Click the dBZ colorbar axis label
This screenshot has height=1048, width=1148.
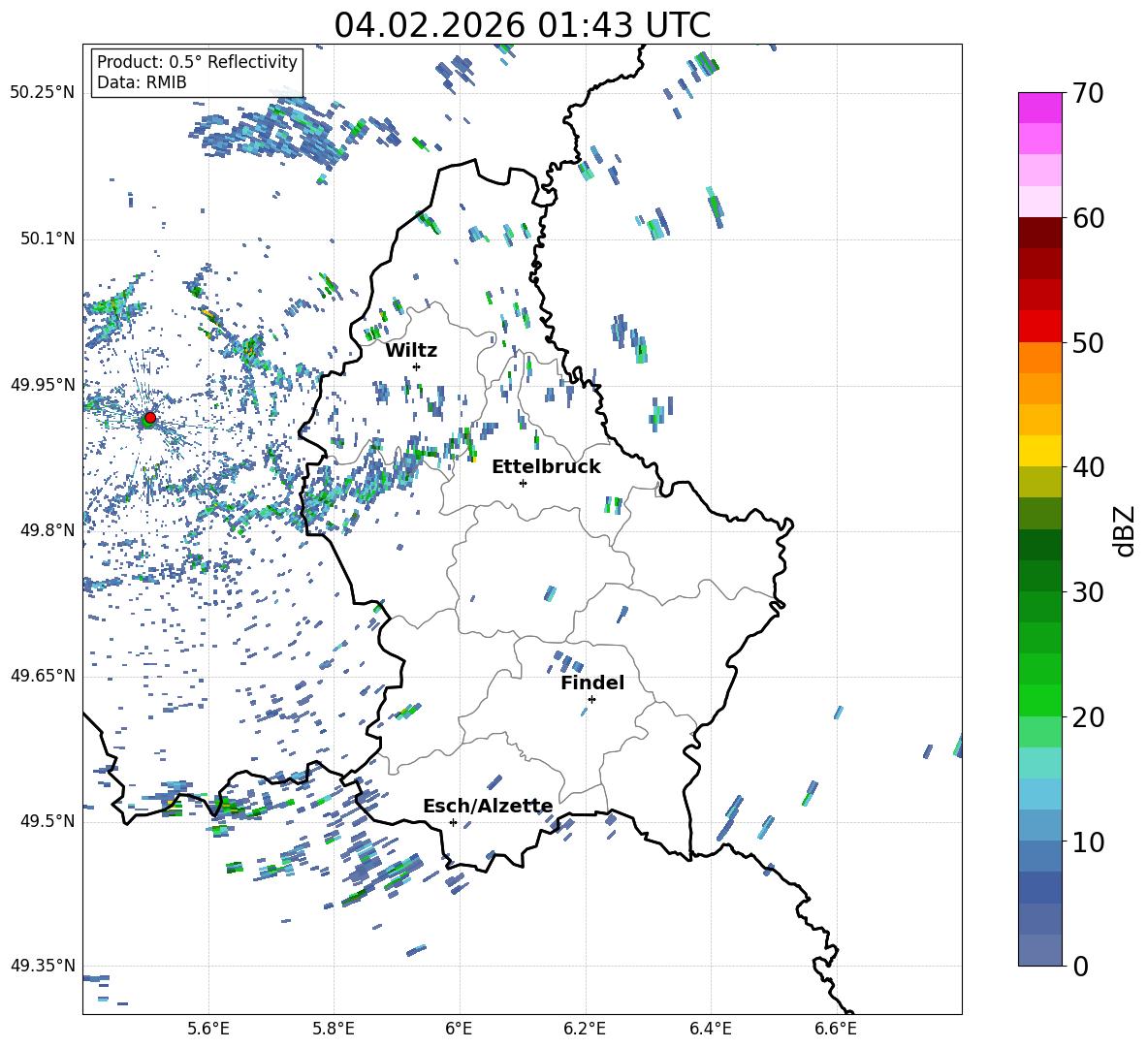1124,530
